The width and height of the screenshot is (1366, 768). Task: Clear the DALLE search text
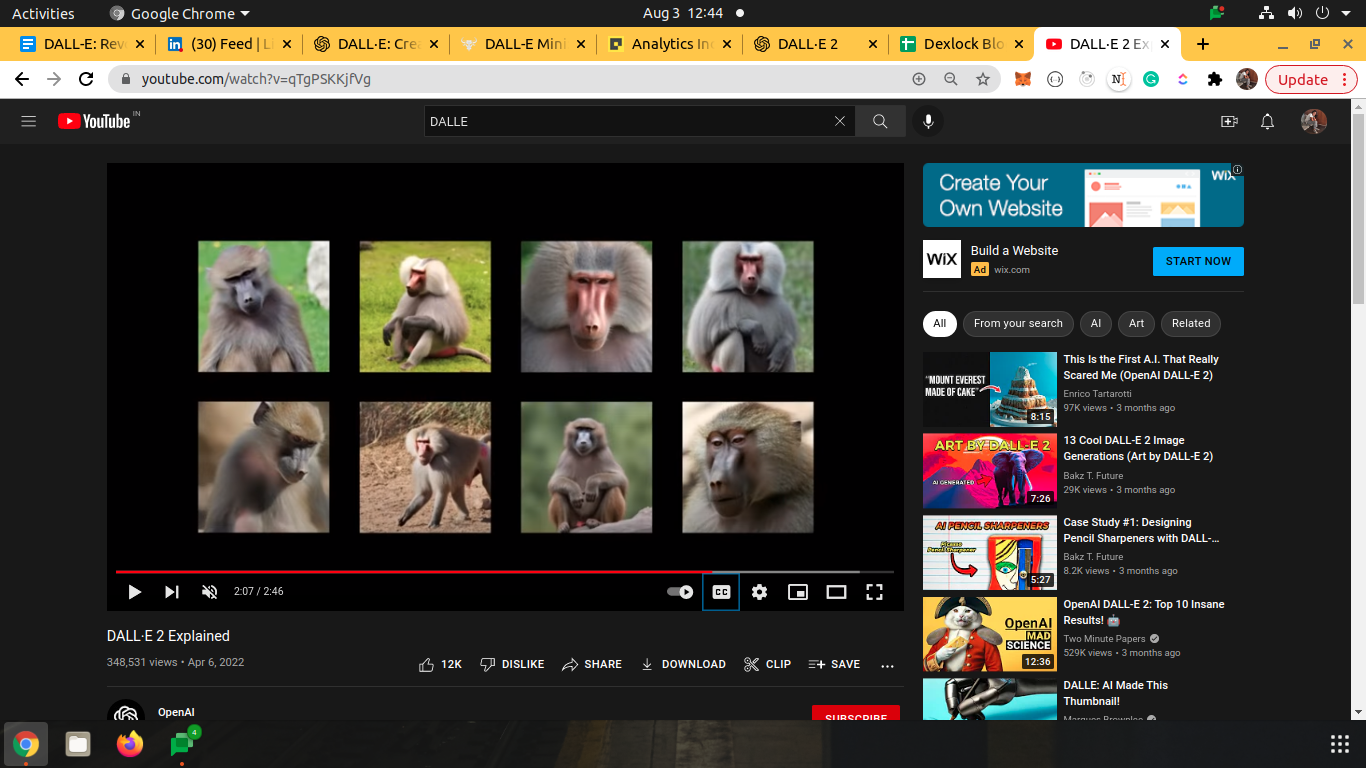[840, 121]
